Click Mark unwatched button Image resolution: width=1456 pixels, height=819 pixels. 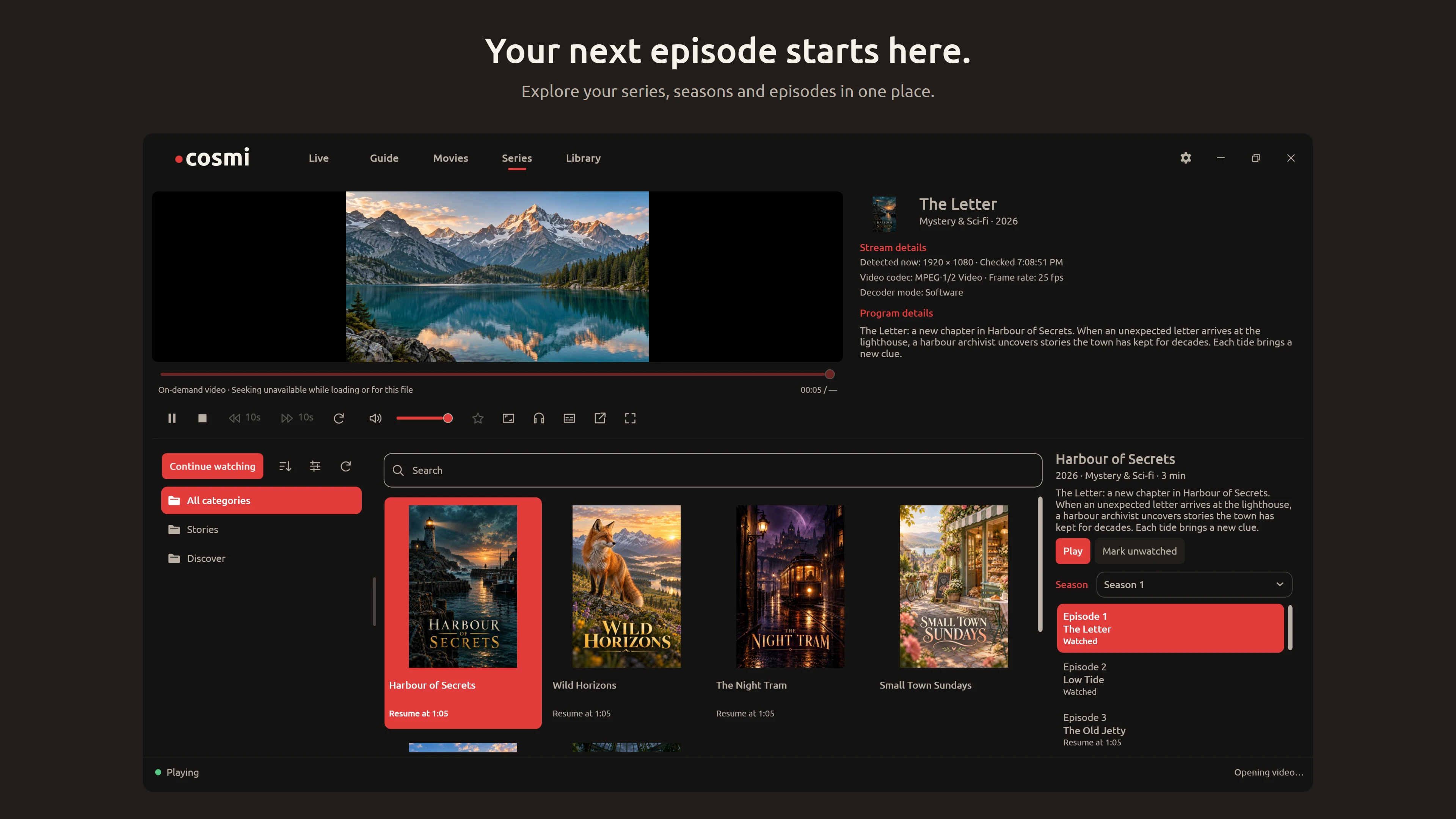point(1139,551)
